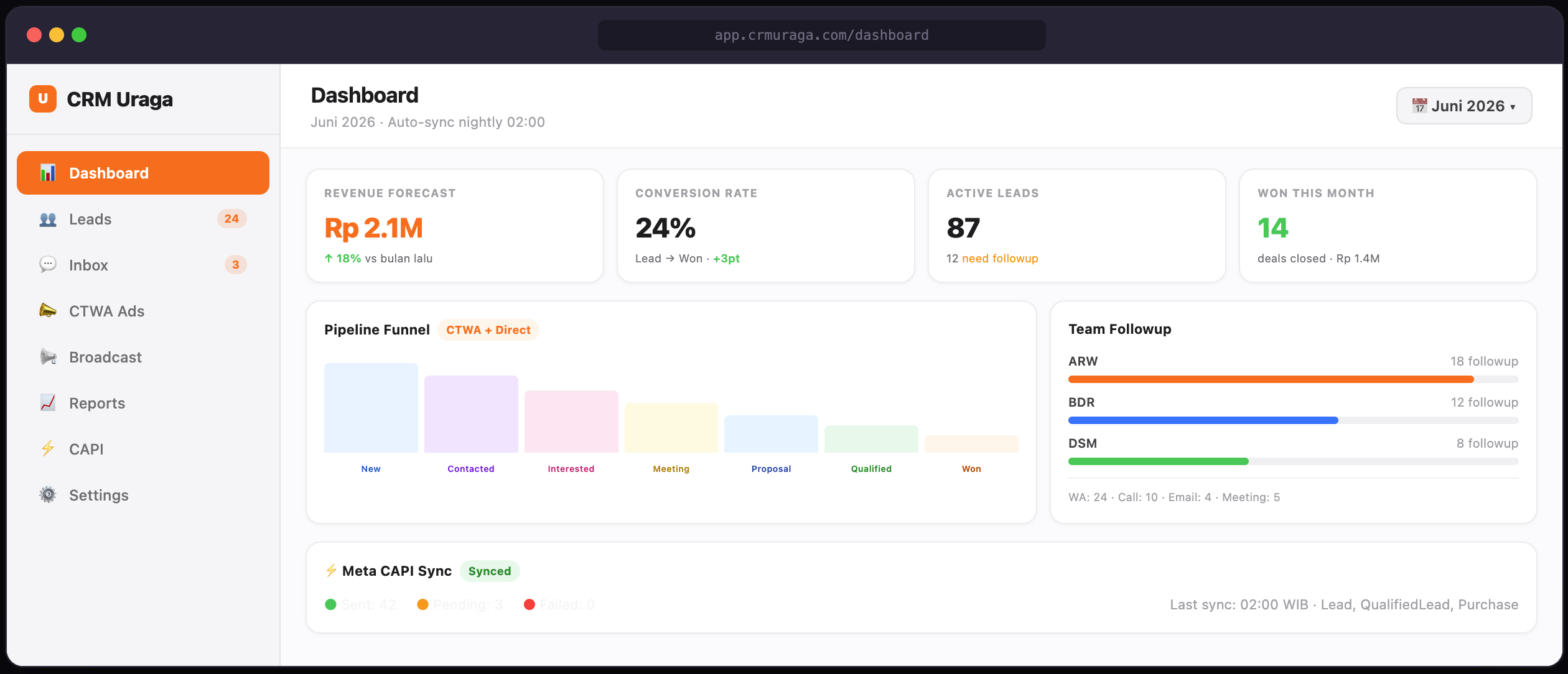Image resolution: width=1568 pixels, height=674 pixels.
Task: Click the Leads people icon
Action: [48, 219]
